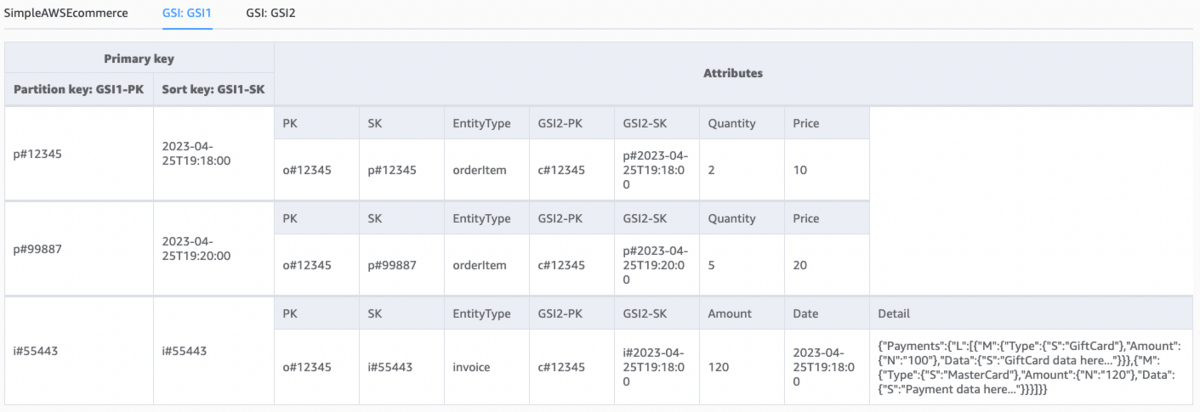Switch to the SimpleAWSEcommerce tab

pyautogui.click(x=67, y=14)
